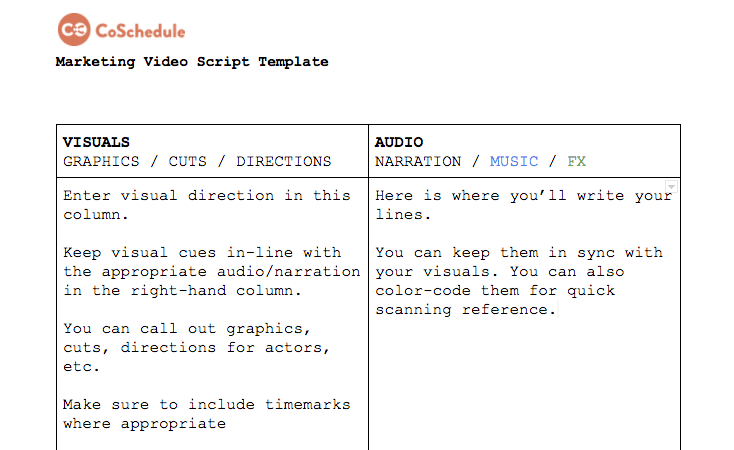Click the CoSchedule brand name text
Image resolution: width=734 pixels, height=450 pixels.
[x=140, y=32]
